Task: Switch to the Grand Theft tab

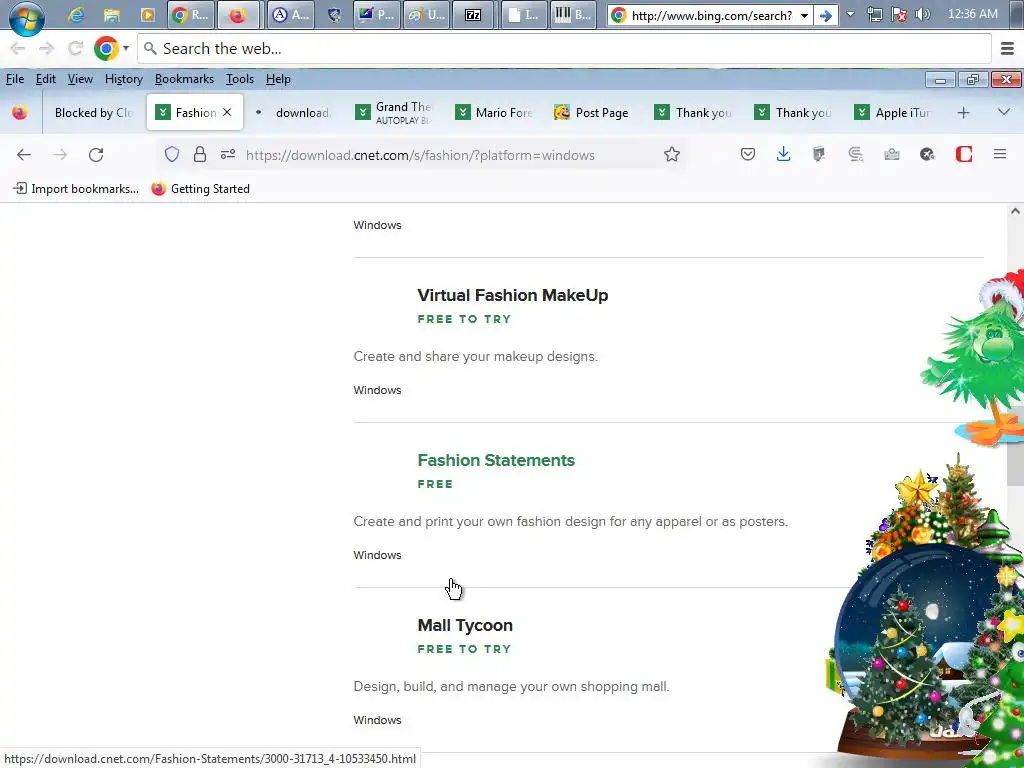Action: tap(396, 112)
